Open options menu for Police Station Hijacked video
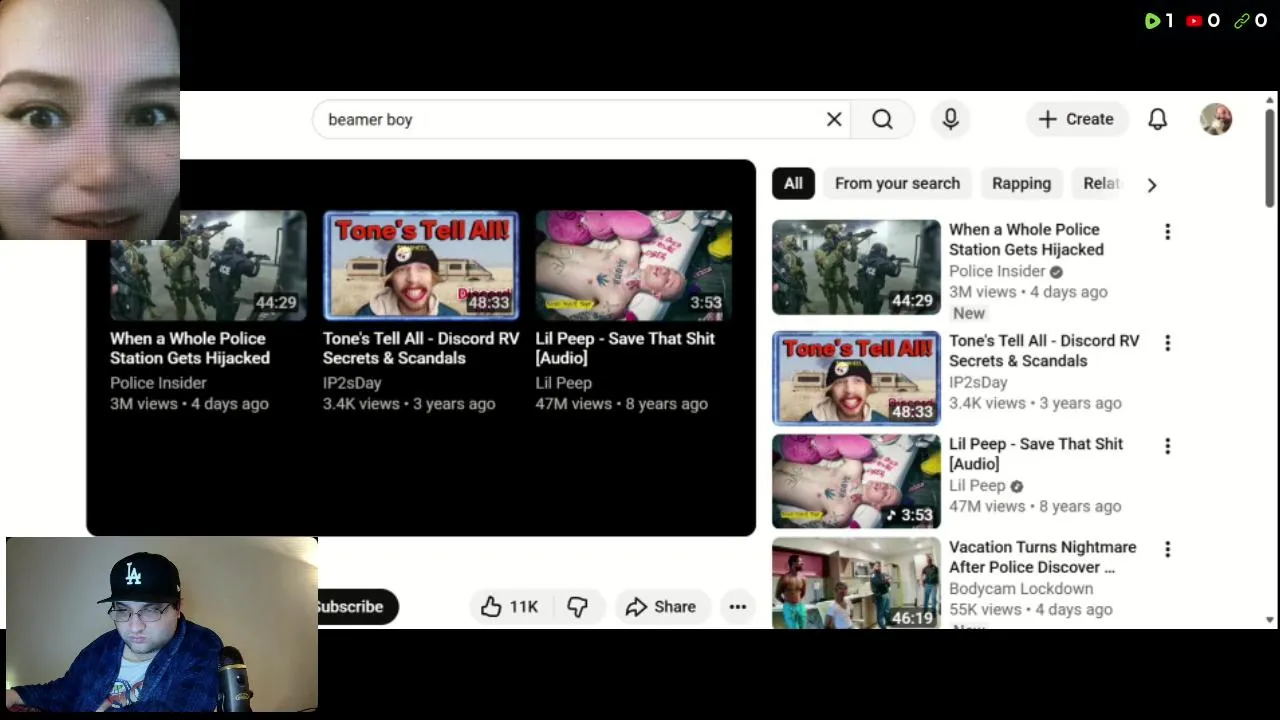The height and width of the screenshot is (720, 1280). [x=1167, y=232]
